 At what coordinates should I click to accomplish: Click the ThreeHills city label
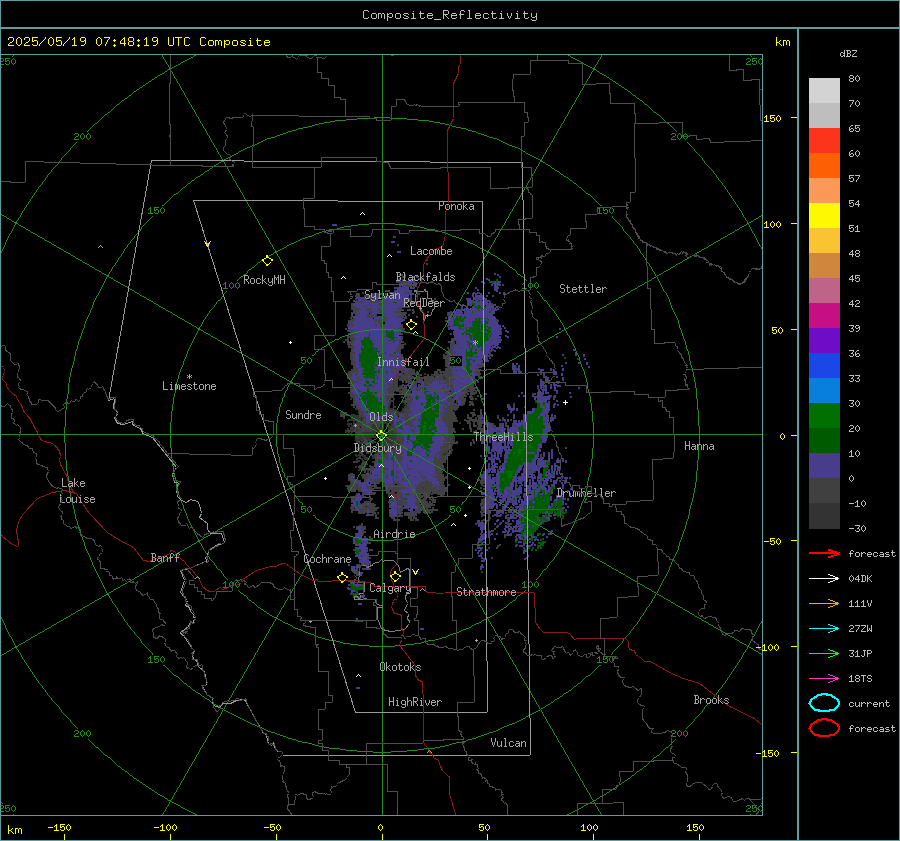tap(503, 437)
